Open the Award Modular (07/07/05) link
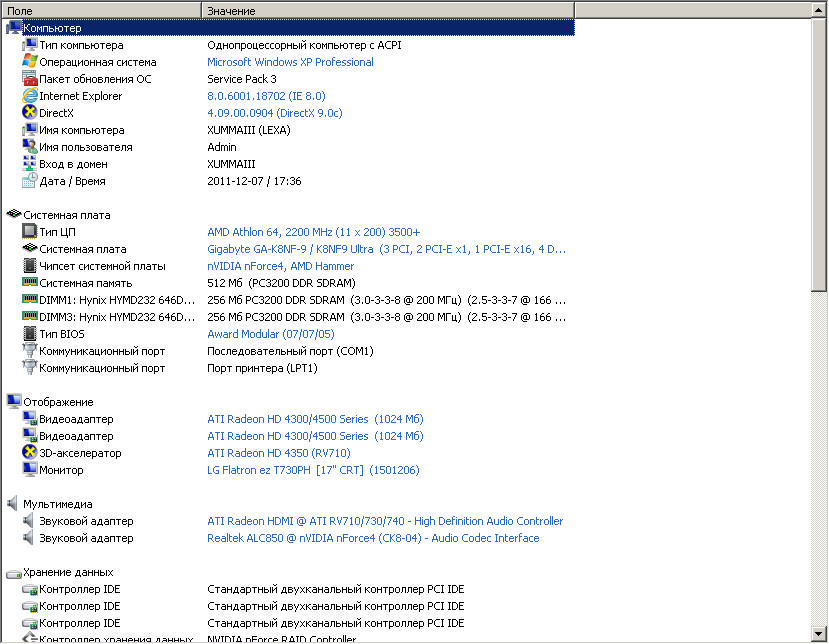Screen dimensions: 829x644 click(271, 334)
